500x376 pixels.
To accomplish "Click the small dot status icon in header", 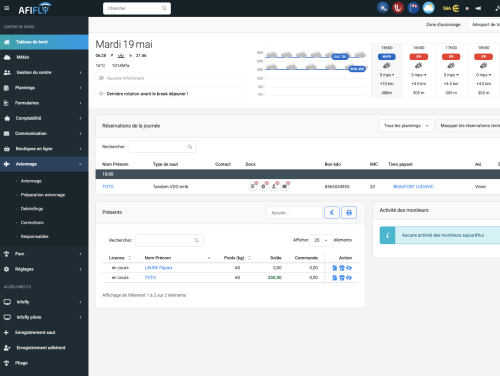I will 467,8.
